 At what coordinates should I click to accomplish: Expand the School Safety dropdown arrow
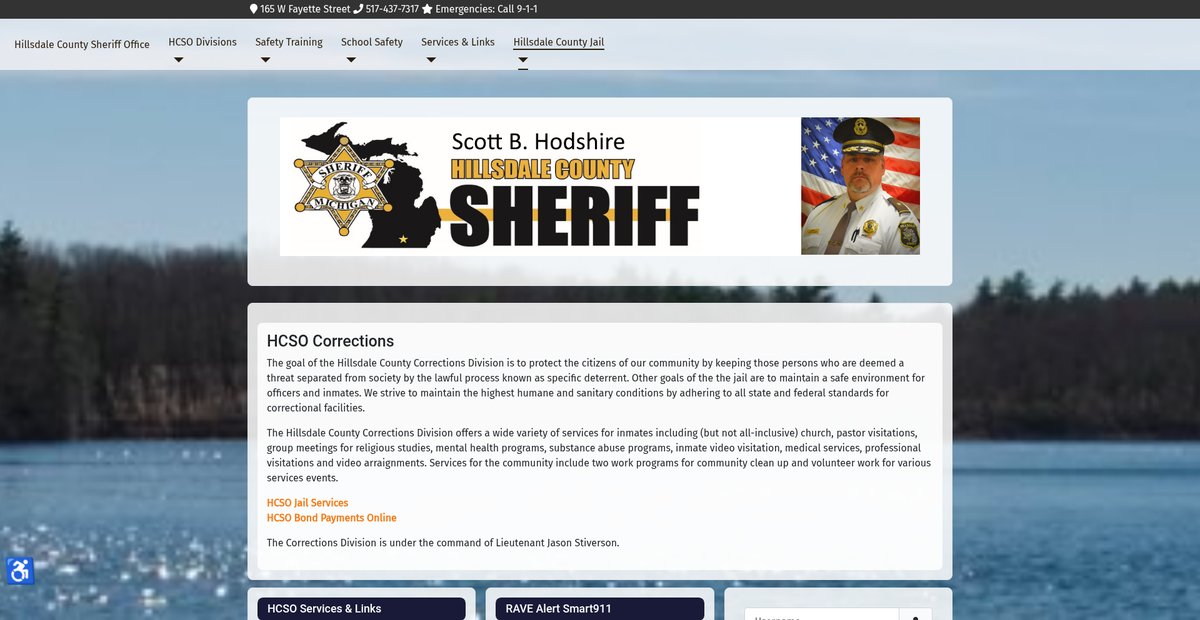click(x=351, y=60)
